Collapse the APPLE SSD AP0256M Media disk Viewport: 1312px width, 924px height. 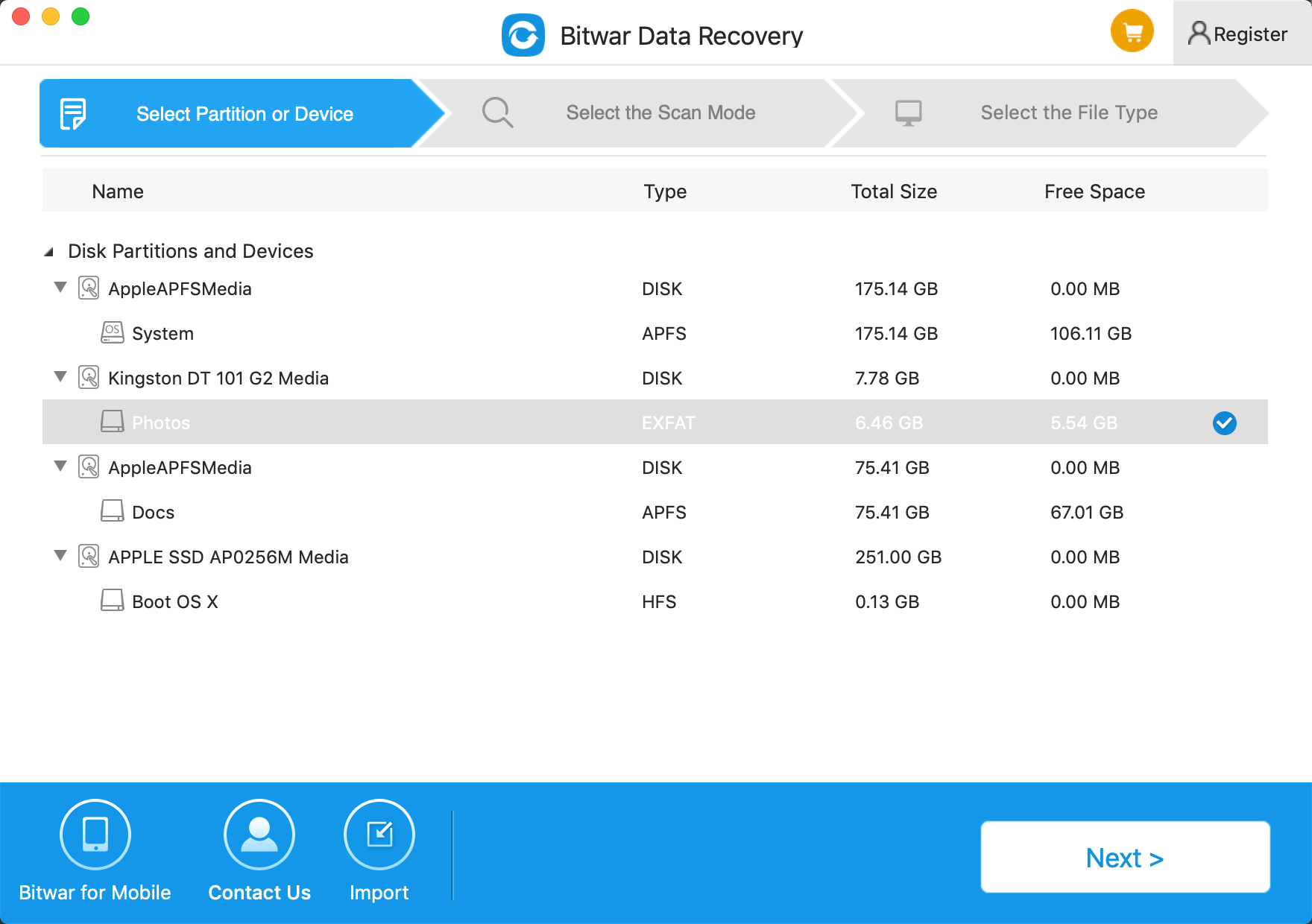(x=60, y=556)
